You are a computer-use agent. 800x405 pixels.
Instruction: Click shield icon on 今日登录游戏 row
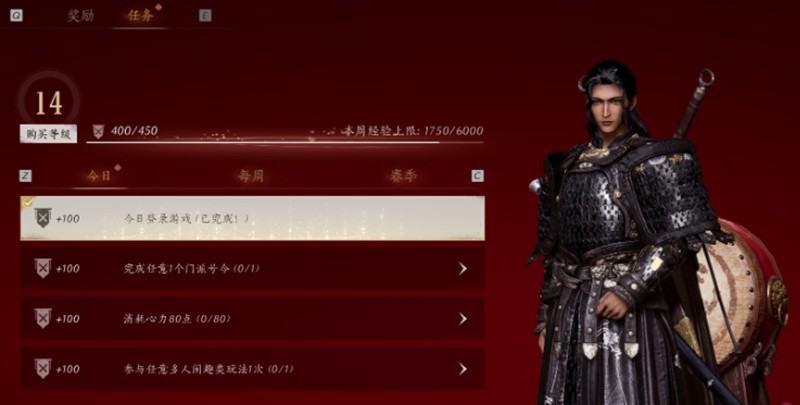tap(43, 218)
